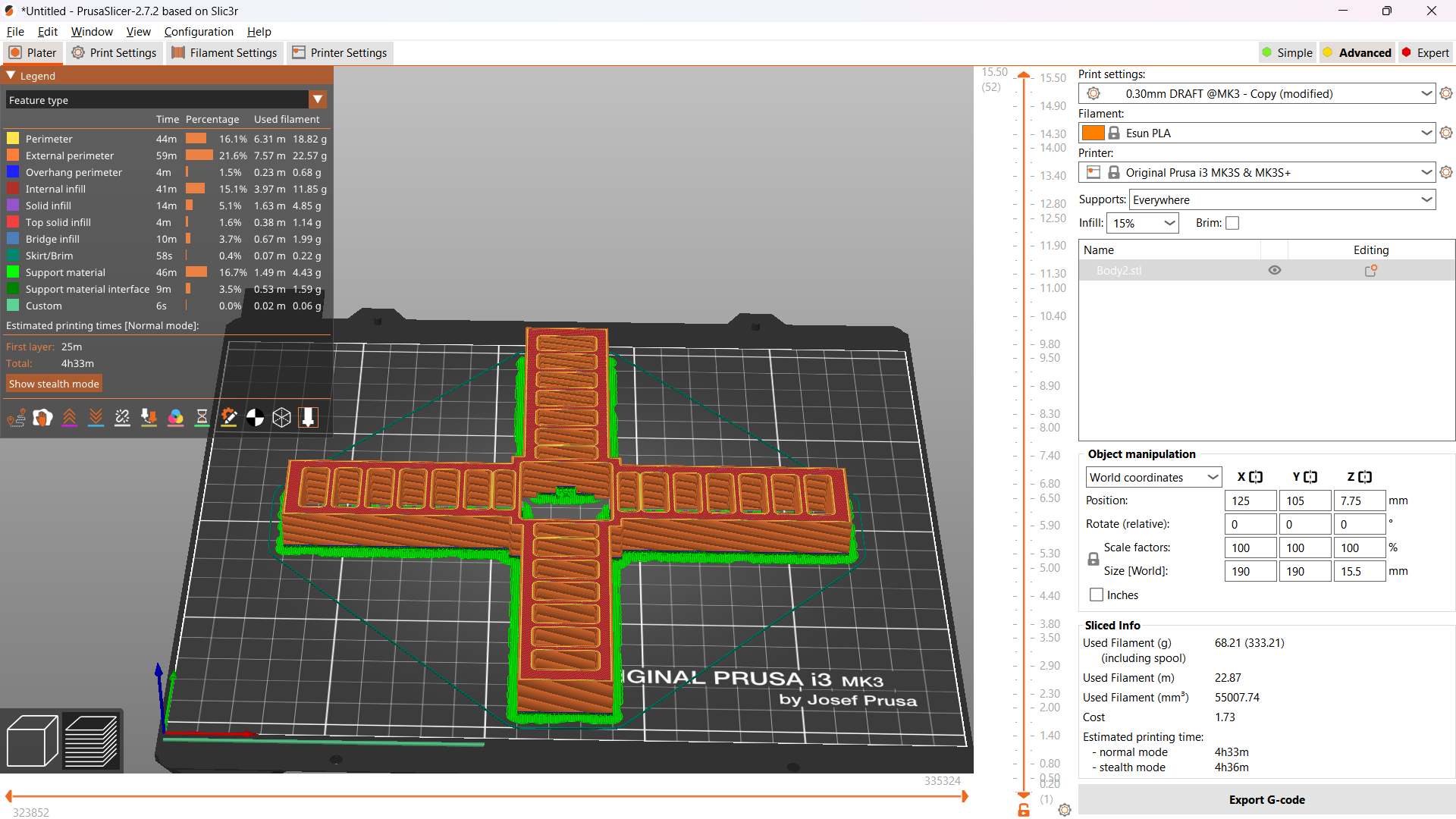Toggle retractions icon in legend toolbar

tap(69, 418)
